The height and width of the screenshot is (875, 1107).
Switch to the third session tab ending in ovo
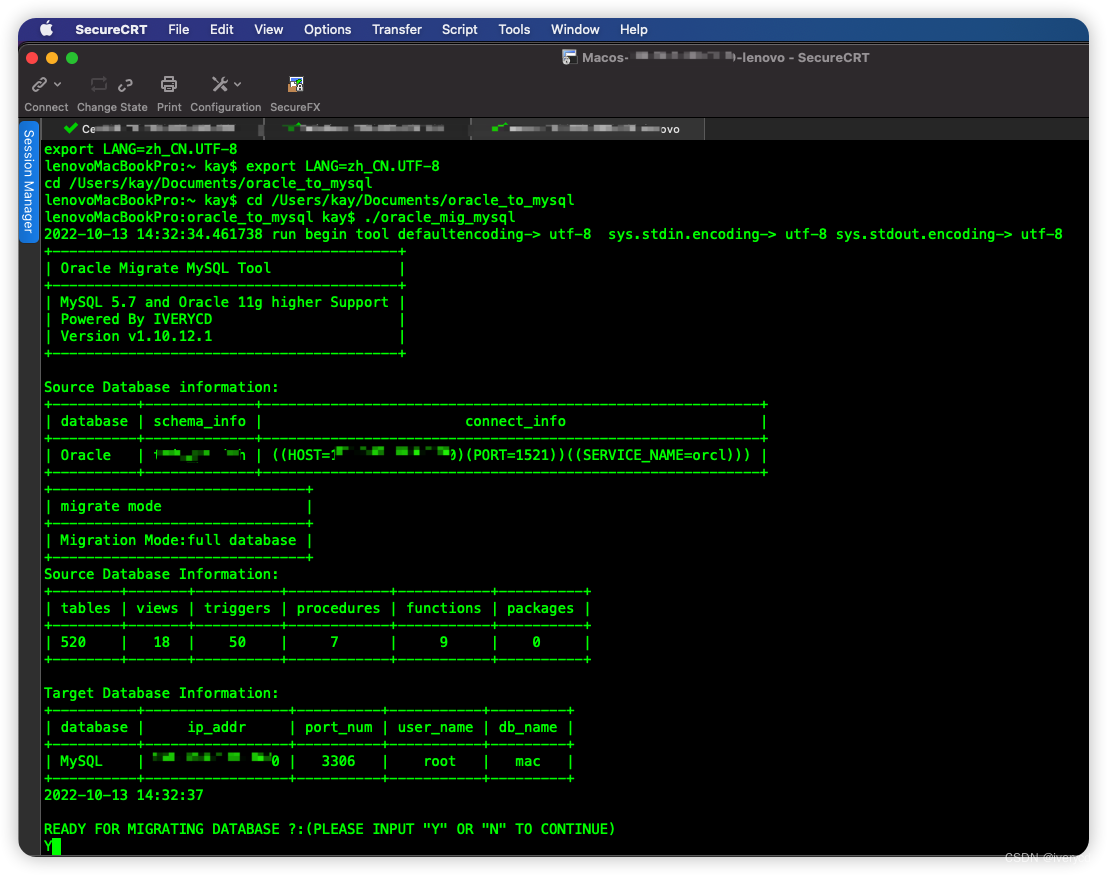click(587, 129)
